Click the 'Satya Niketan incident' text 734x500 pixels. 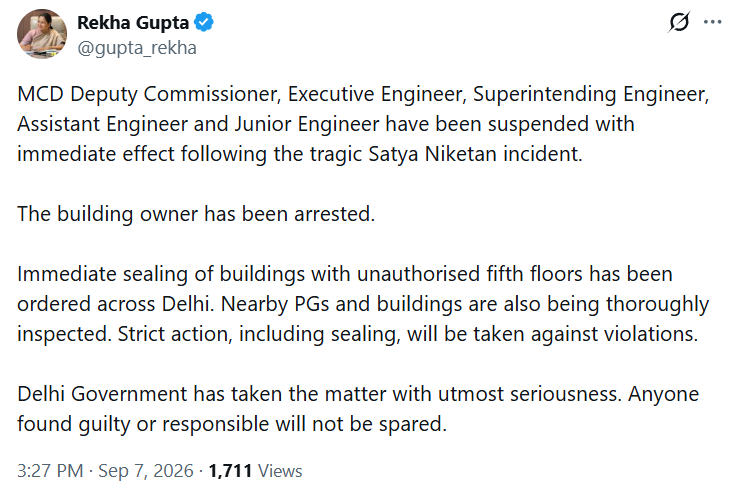tap(476, 154)
